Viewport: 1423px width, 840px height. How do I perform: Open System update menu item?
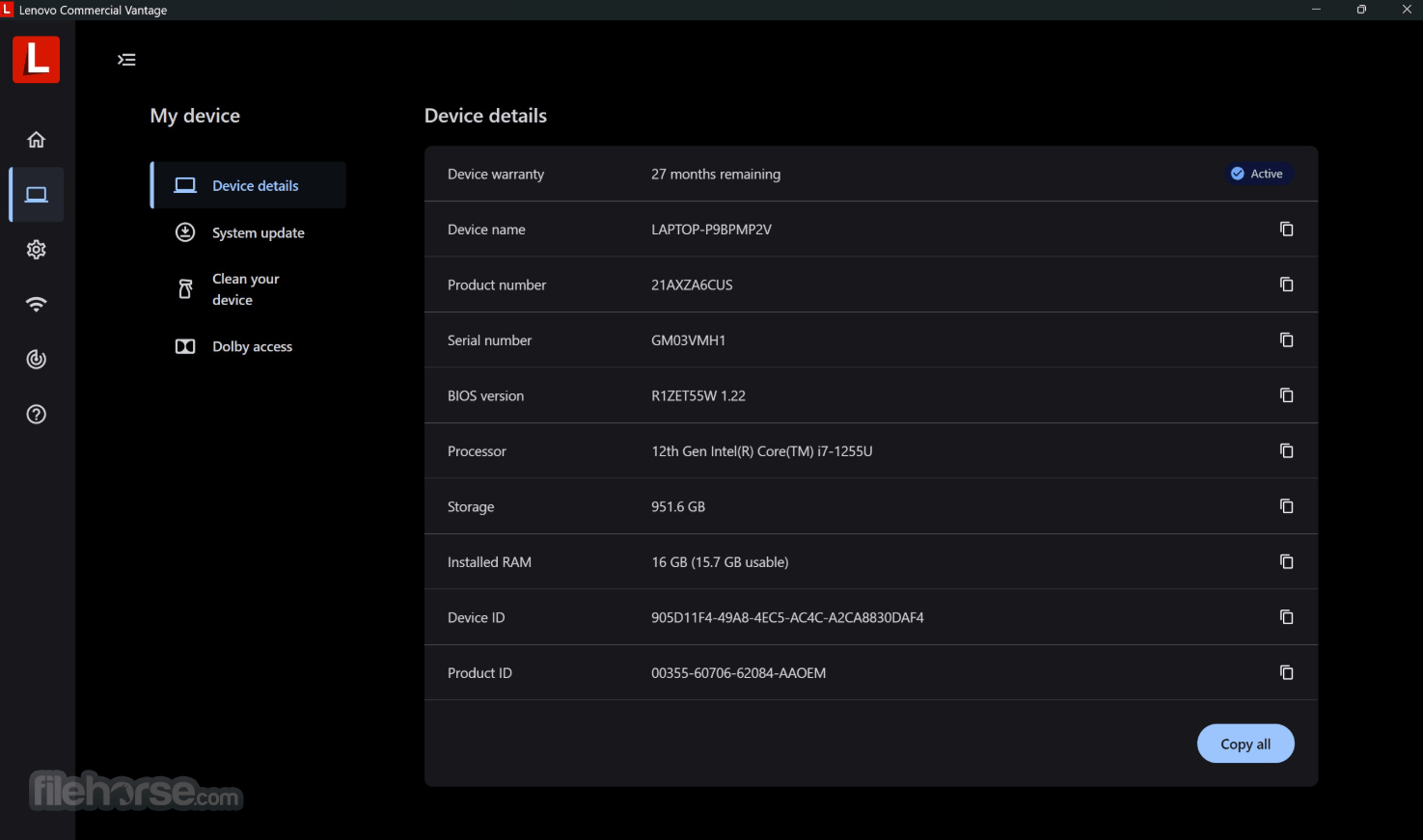[249, 232]
